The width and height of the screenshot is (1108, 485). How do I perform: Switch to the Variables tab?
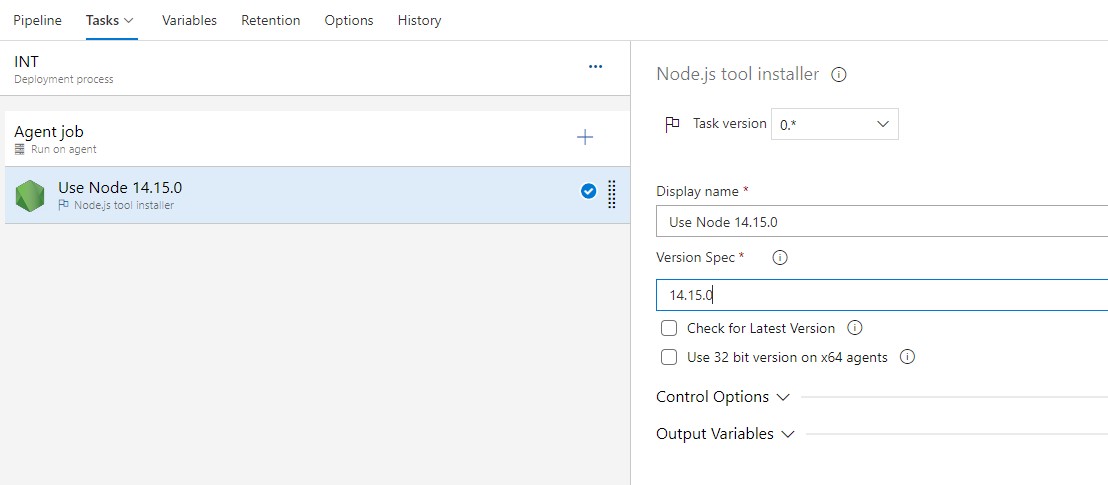click(x=189, y=20)
